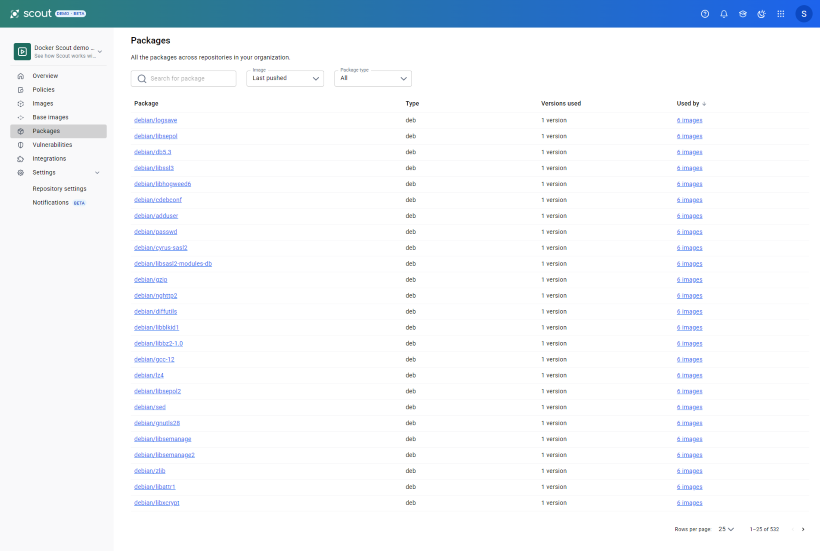Open the learning center graduation cap icon
820x551 pixels.
[743, 14]
